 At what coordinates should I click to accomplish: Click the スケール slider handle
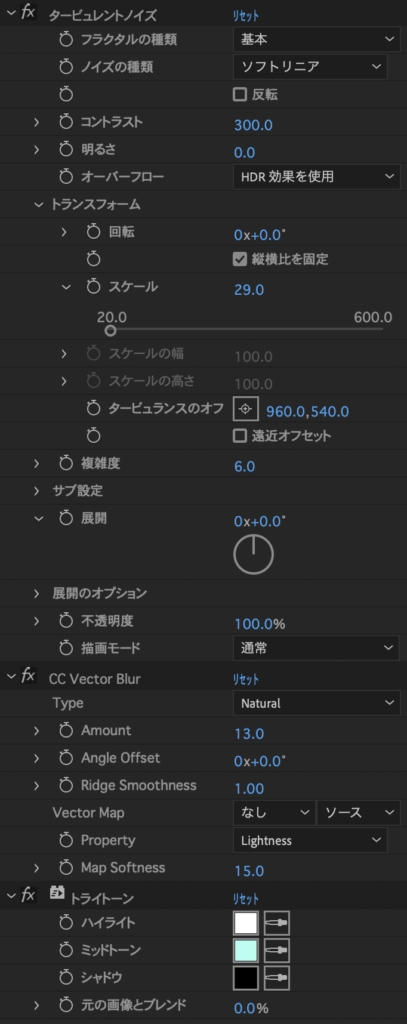(110, 330)
